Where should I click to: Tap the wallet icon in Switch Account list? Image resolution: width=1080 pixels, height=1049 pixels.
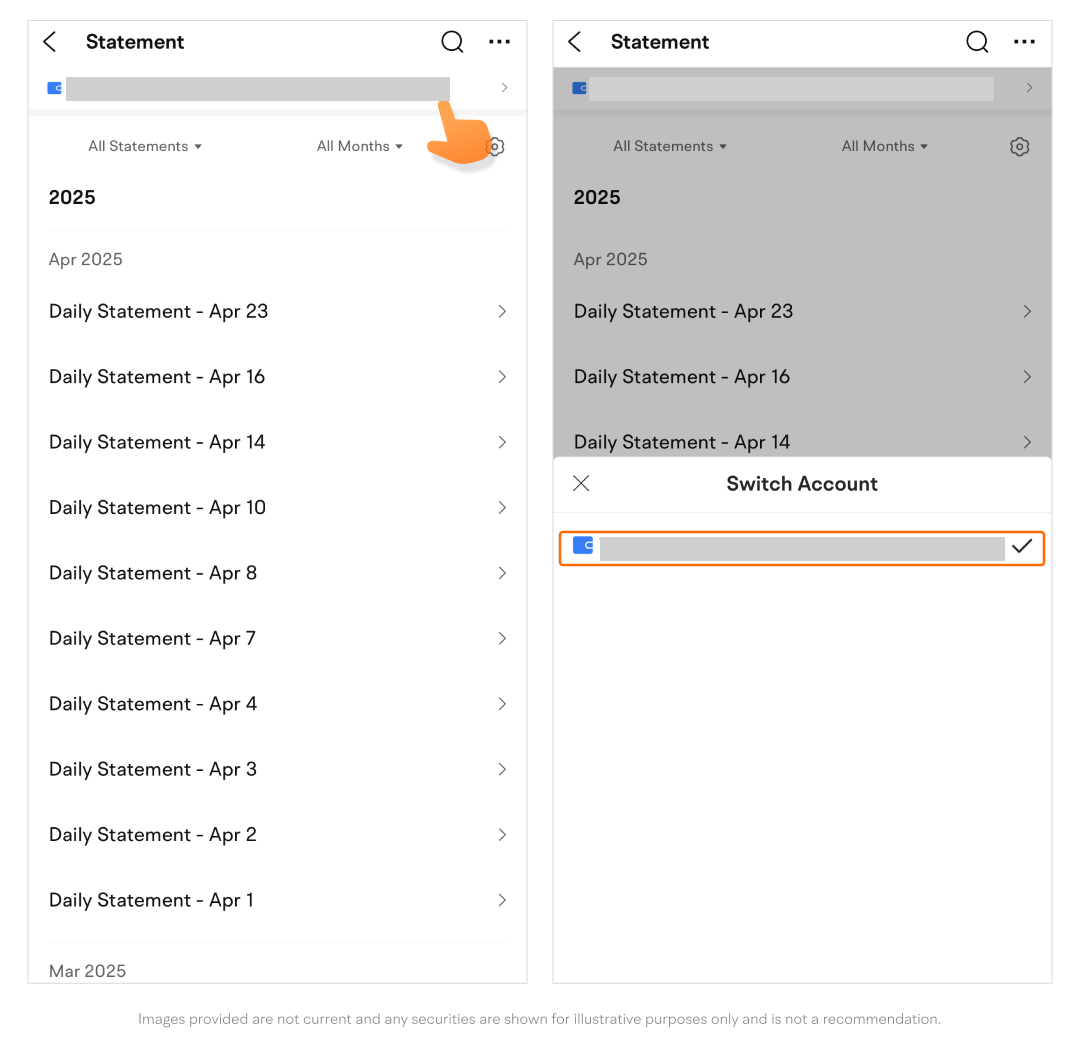583,546
